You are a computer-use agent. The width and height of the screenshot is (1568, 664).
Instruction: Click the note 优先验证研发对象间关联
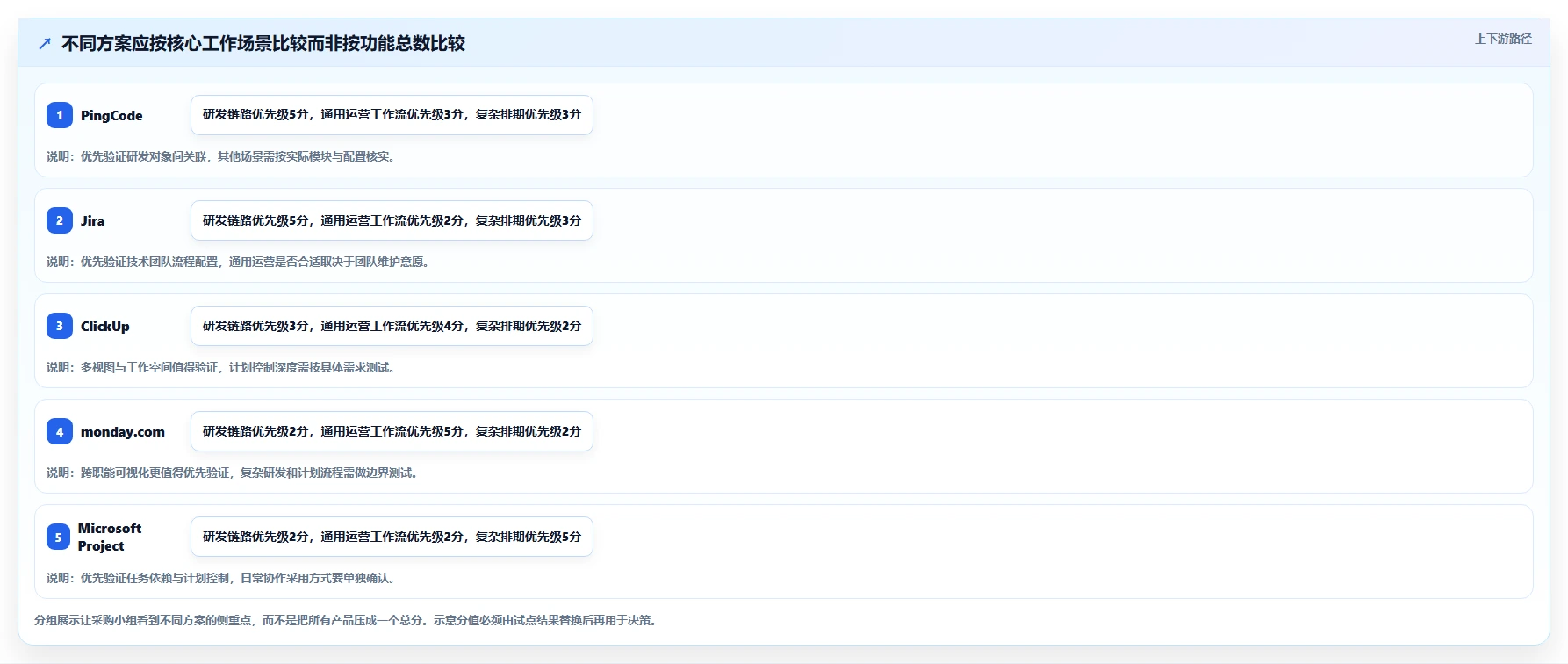223,156
